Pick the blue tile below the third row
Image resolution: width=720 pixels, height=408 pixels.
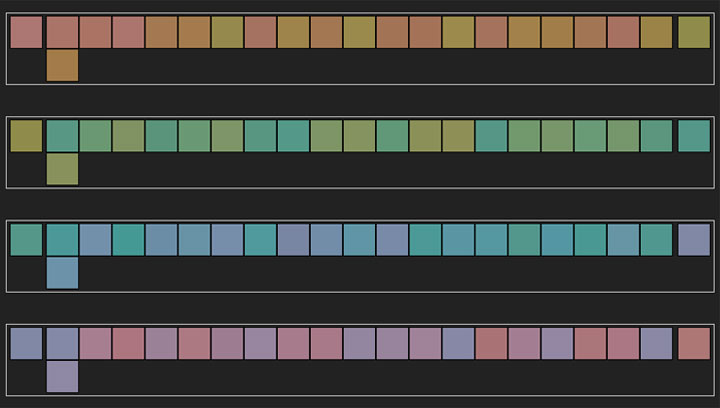(x=62, y=273)
